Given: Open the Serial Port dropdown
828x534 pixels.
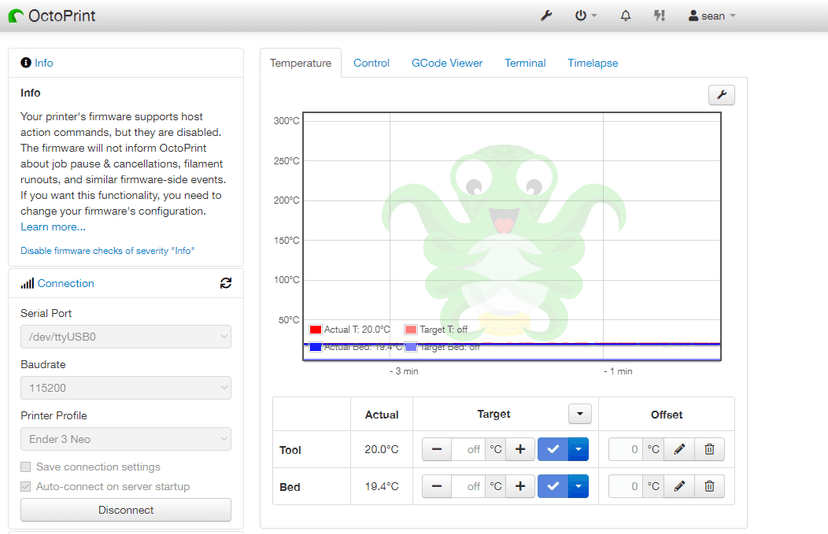Looking at the screenshot, I should pos(126,337).
